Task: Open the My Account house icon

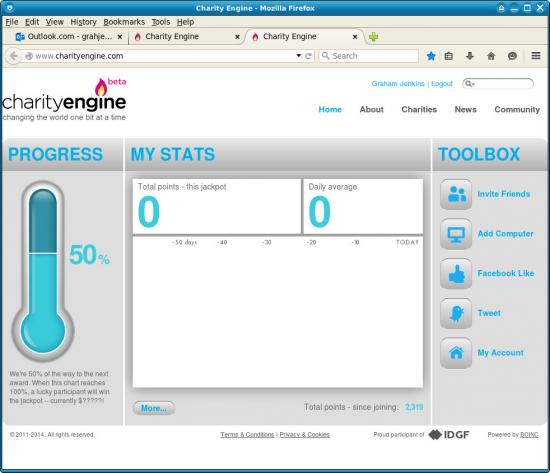Action: 456,353
